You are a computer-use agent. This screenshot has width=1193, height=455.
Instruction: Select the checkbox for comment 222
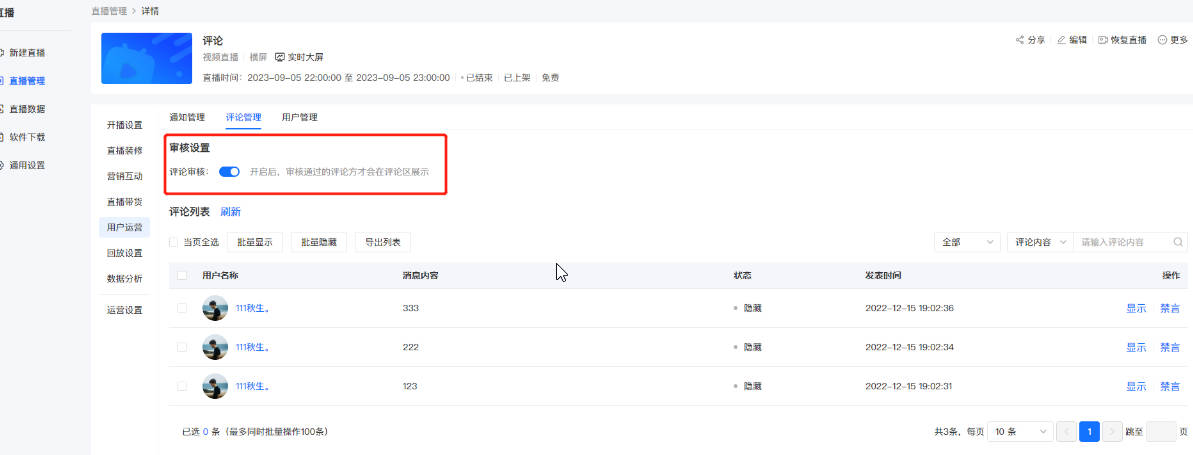182,347
